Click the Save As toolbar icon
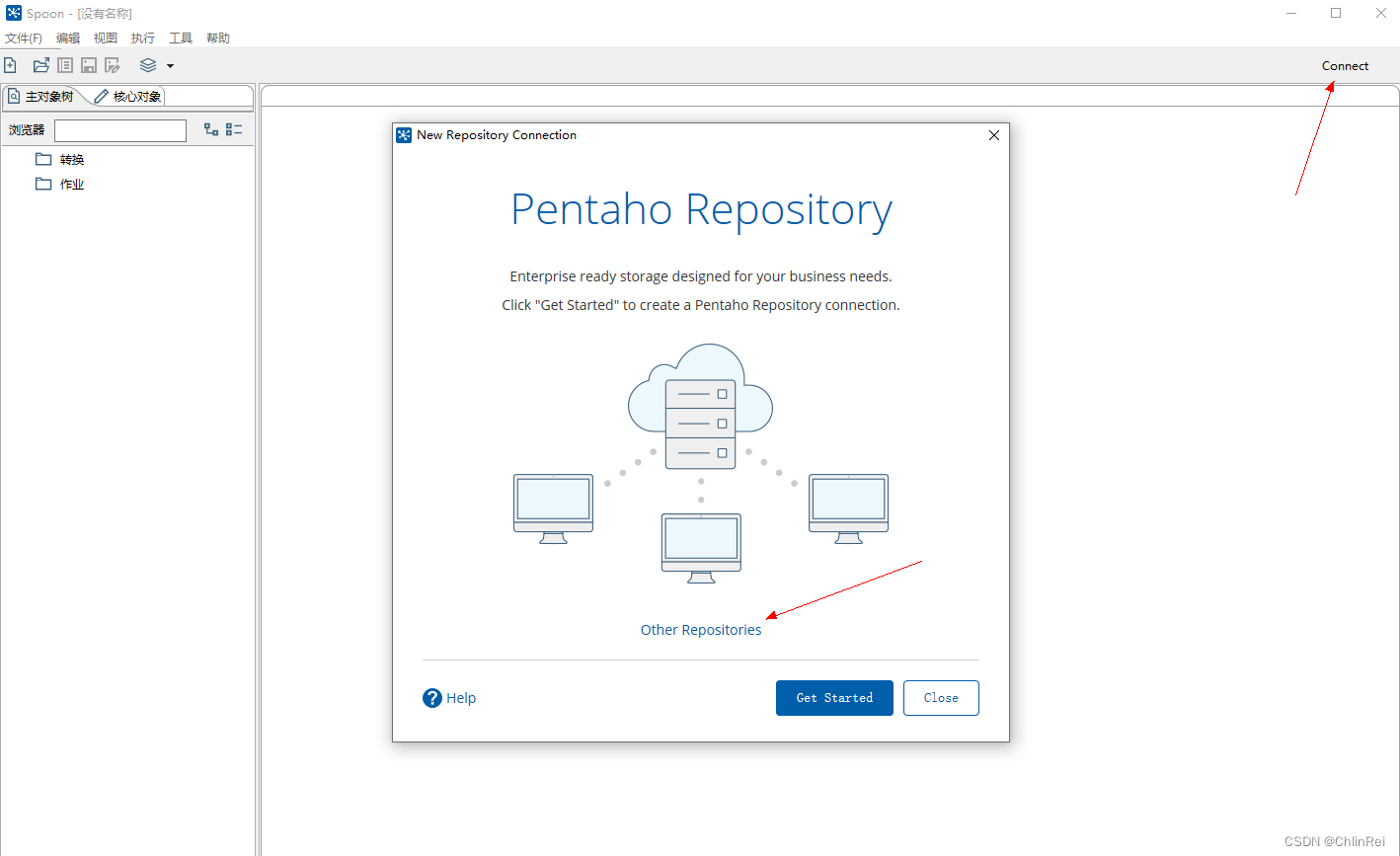Screen dimensions: 1400x856 pos(113,65)
